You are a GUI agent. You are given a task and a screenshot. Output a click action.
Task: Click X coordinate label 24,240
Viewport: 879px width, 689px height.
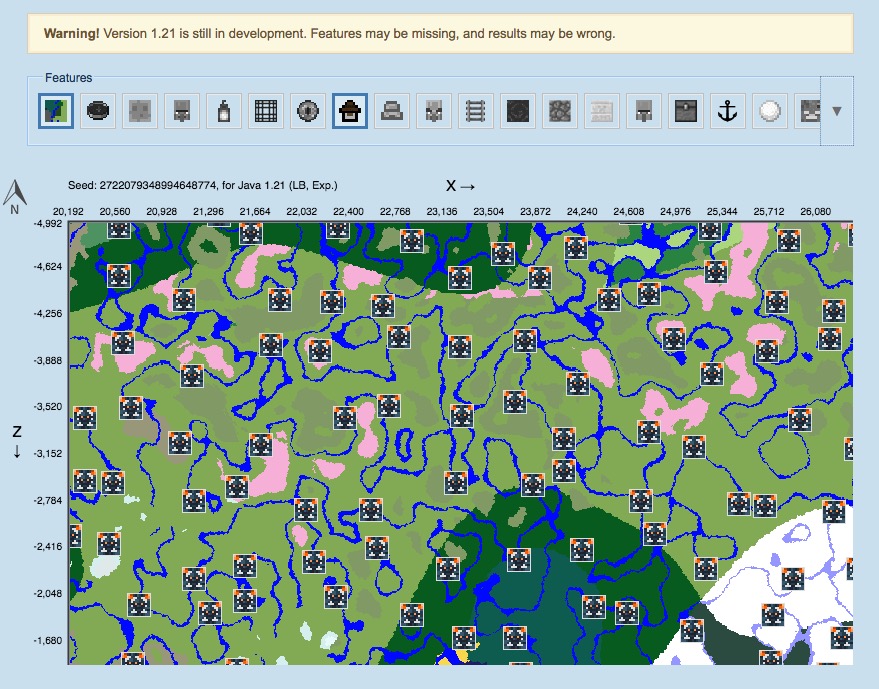[582, 212]
